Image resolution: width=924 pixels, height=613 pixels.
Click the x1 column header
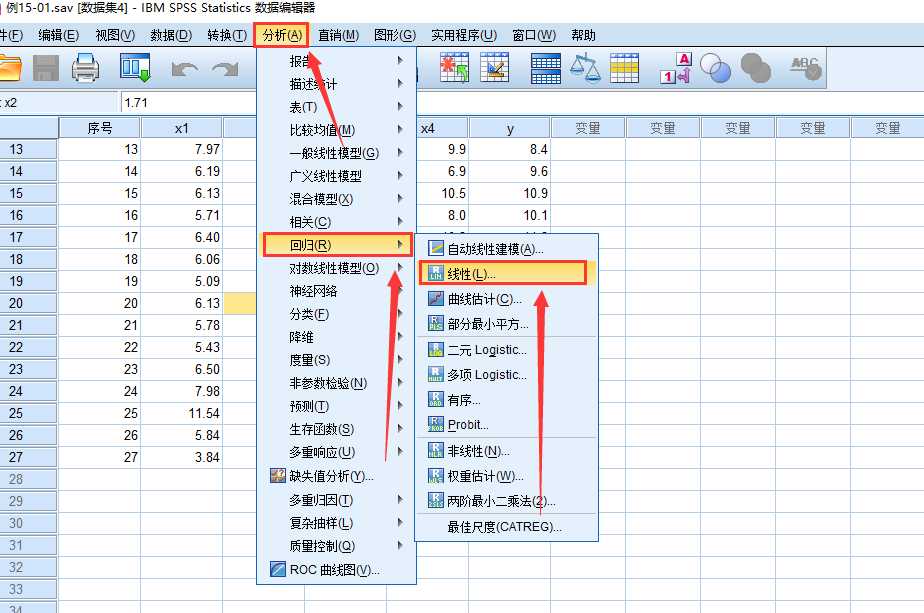click(x=182, y=128)
